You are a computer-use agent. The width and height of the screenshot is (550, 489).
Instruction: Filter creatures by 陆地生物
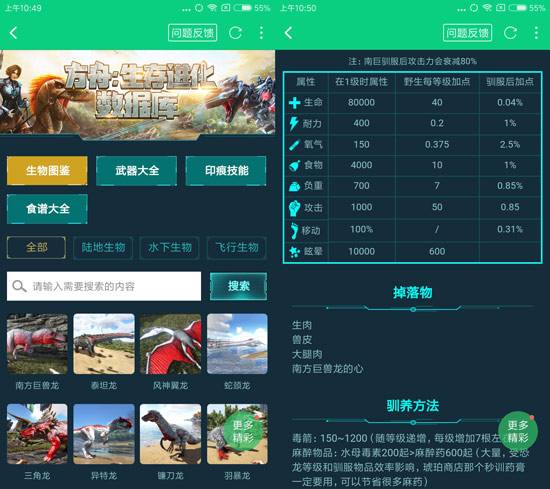(103, 247)
